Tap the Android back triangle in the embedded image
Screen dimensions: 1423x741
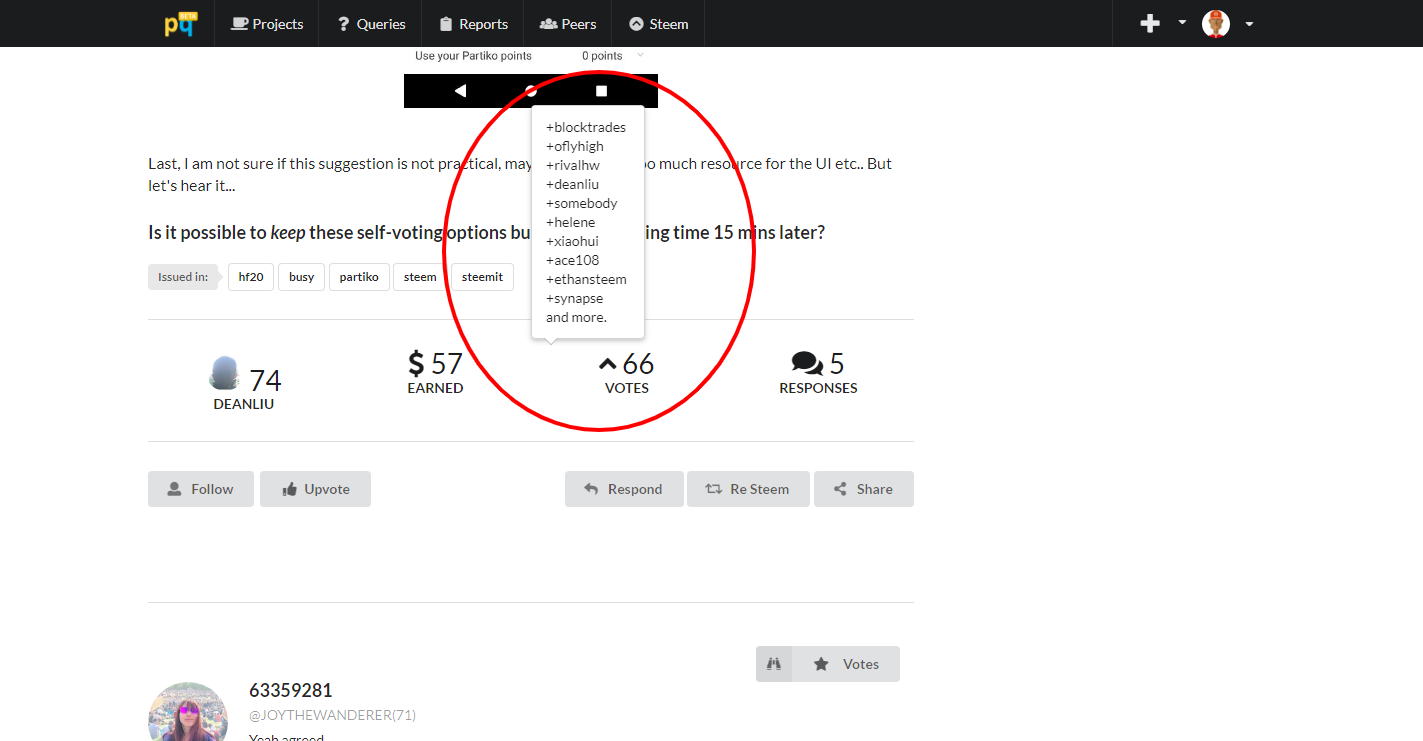point(460,91)
